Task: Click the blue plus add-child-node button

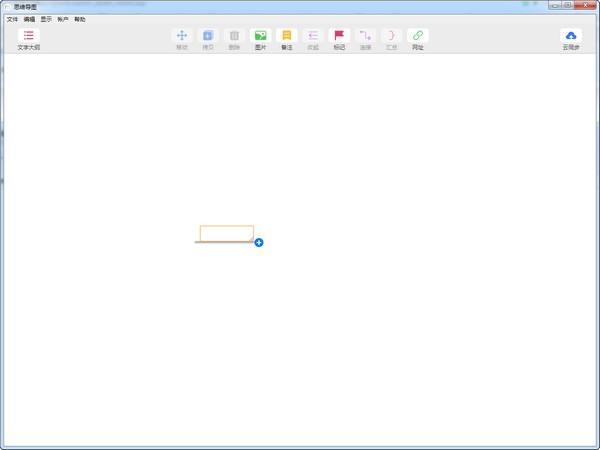Action: 259,243
